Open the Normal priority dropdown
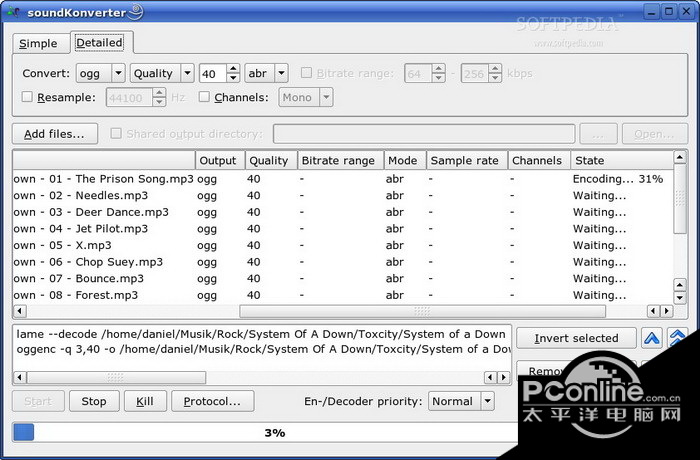 461,401
